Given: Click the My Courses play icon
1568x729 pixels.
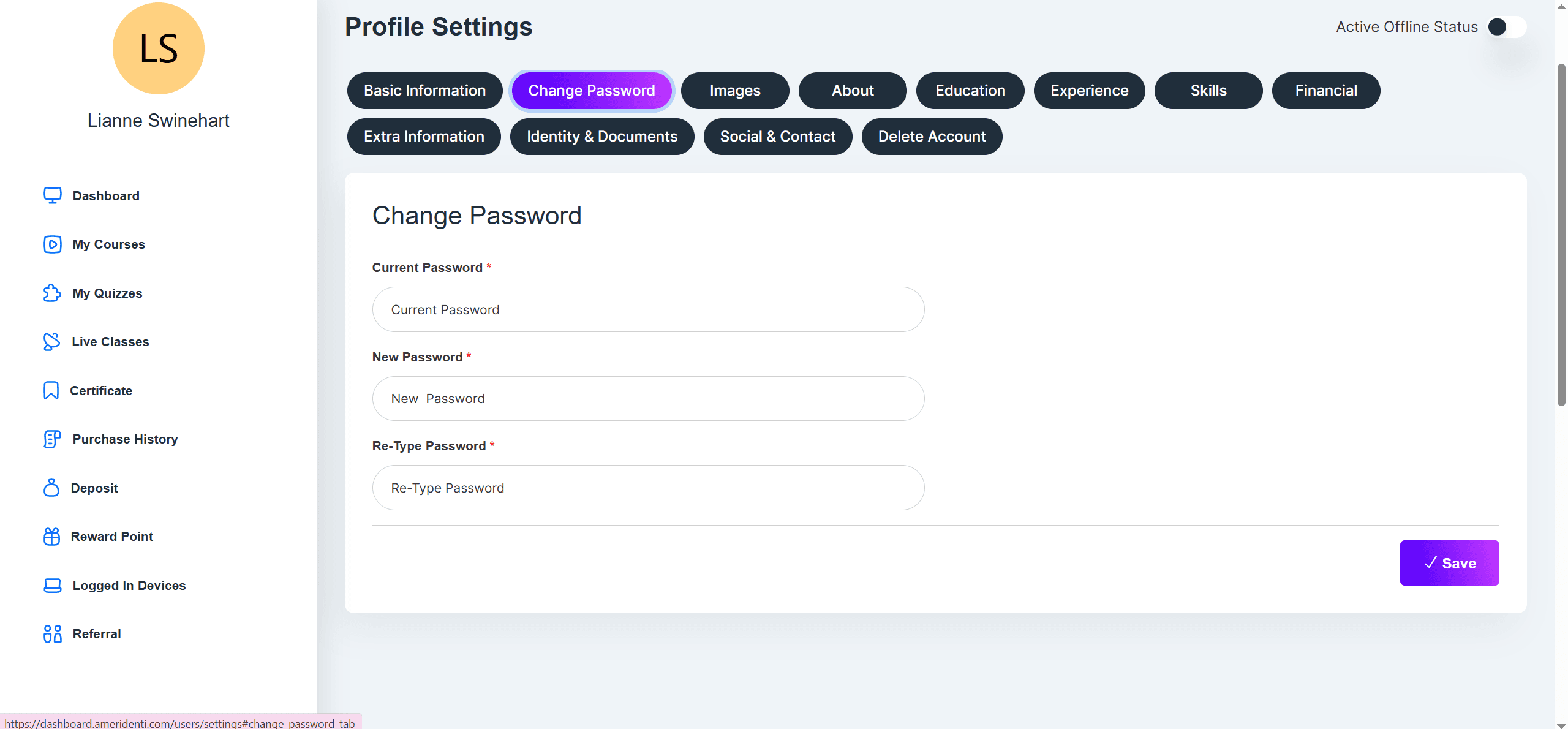Looking at the screenshot, I should tap(52, 244).
